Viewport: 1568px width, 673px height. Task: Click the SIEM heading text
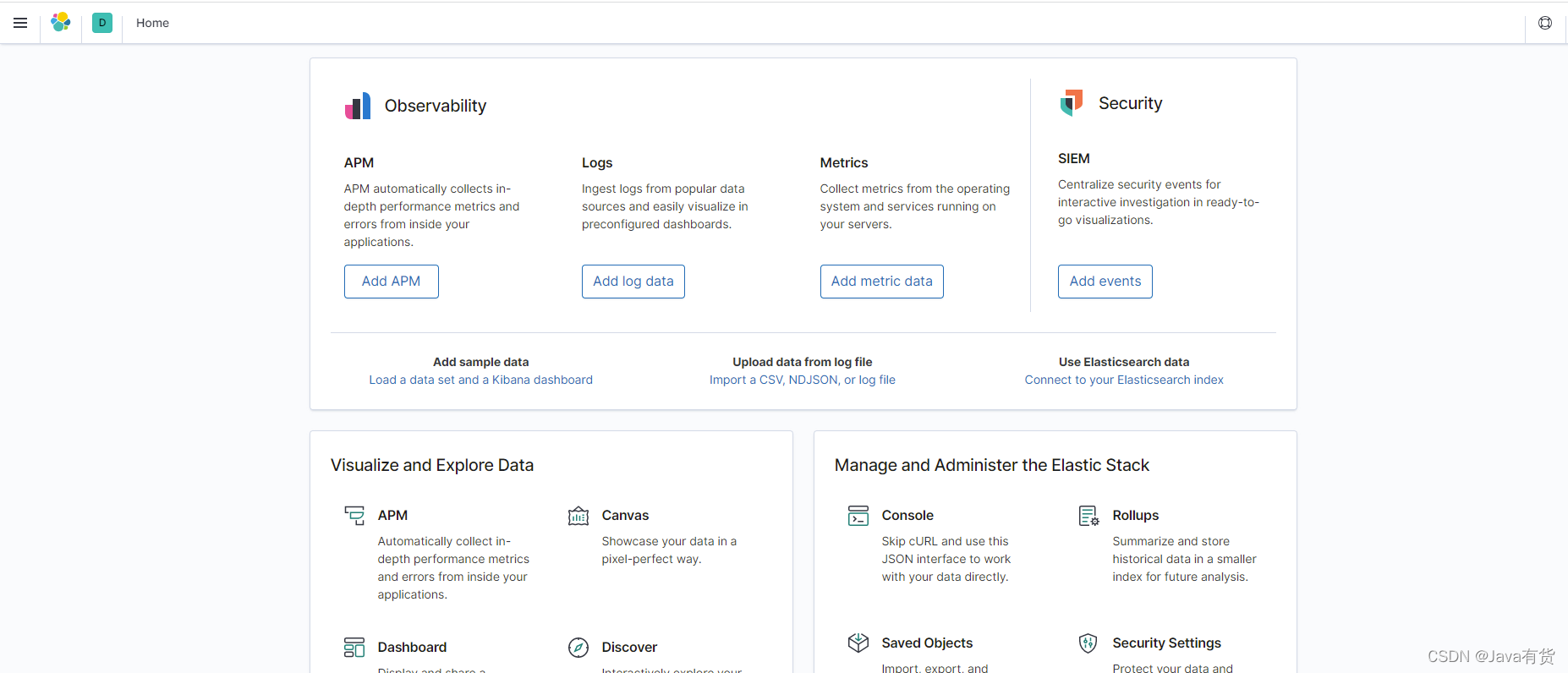(1074, 158)
